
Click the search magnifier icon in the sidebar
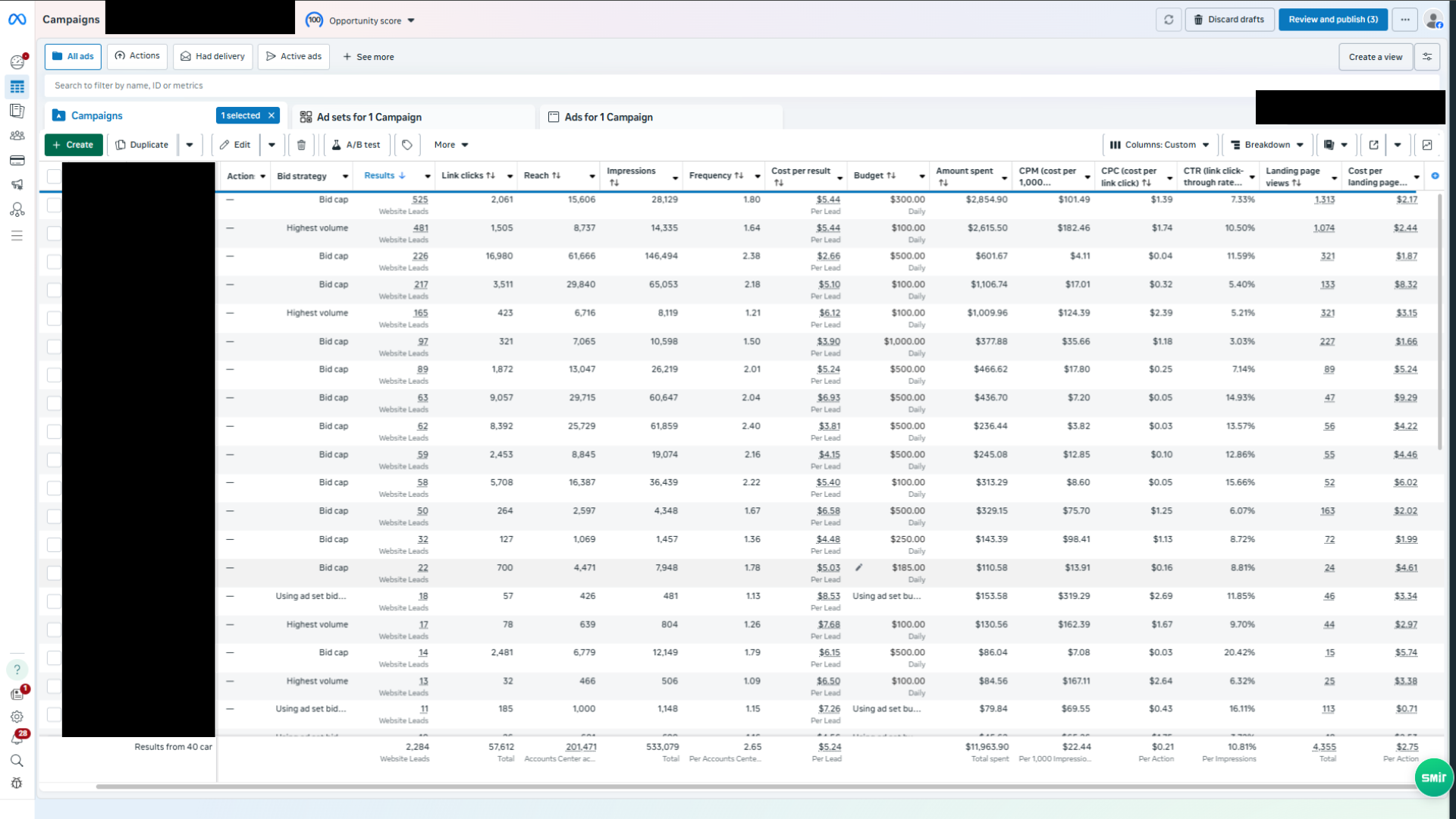tap(17, 761)
